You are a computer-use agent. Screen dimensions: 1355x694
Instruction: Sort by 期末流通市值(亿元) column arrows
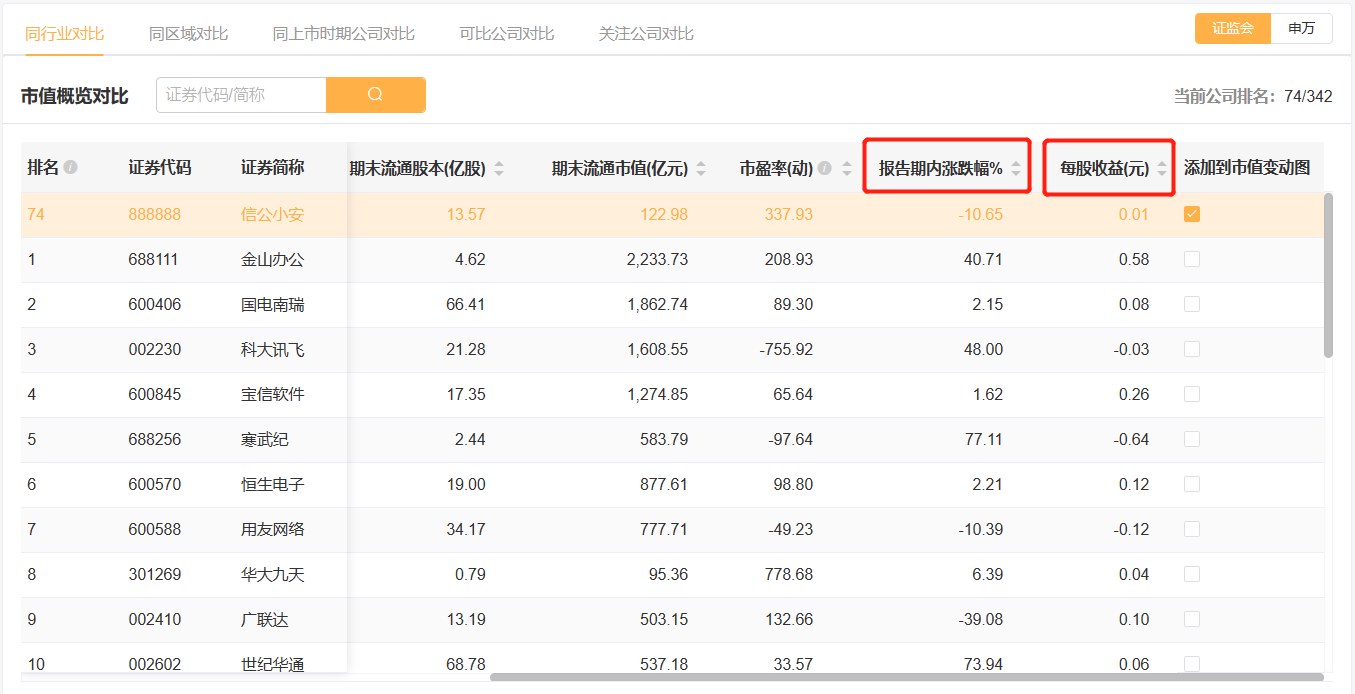[x=701, y=169]
